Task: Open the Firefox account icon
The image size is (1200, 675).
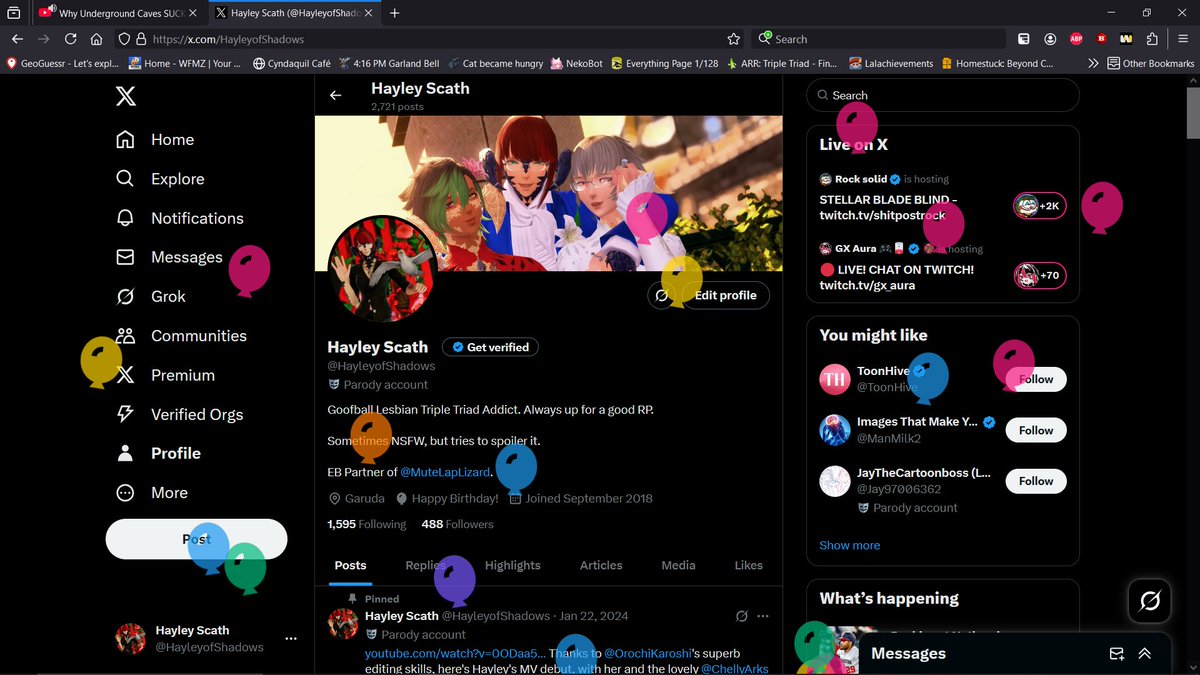Action: [x=1050, y=39]
